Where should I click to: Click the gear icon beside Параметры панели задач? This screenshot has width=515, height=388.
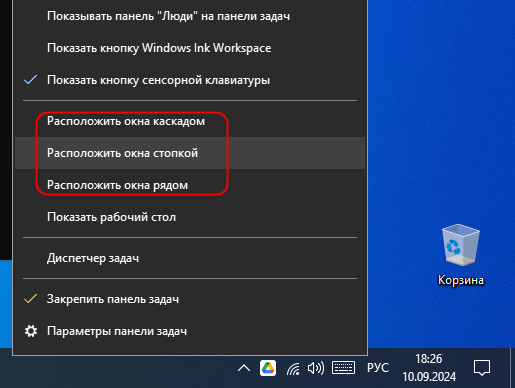pos(31,331)
